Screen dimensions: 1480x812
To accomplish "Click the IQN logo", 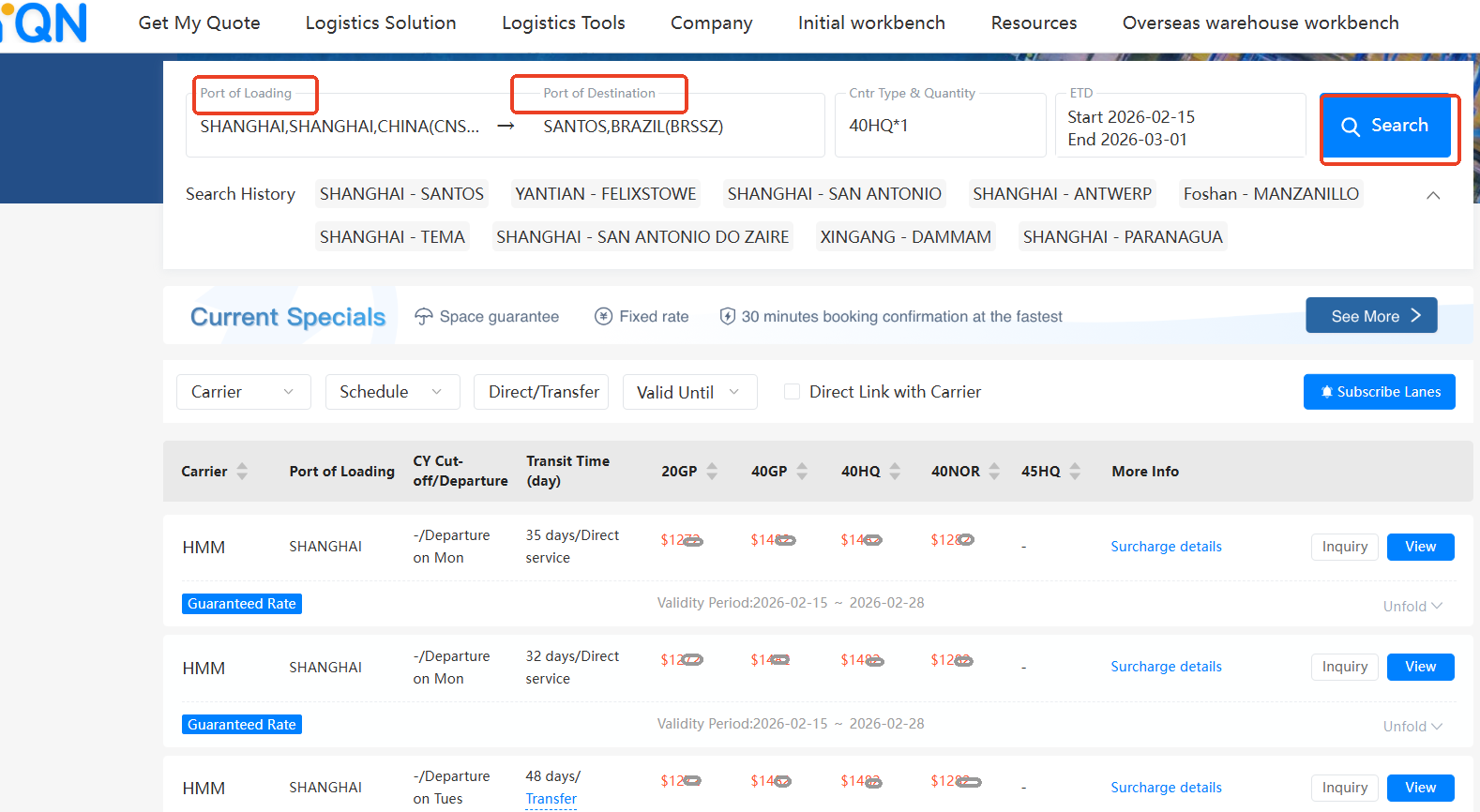I will tap(49, 23).
